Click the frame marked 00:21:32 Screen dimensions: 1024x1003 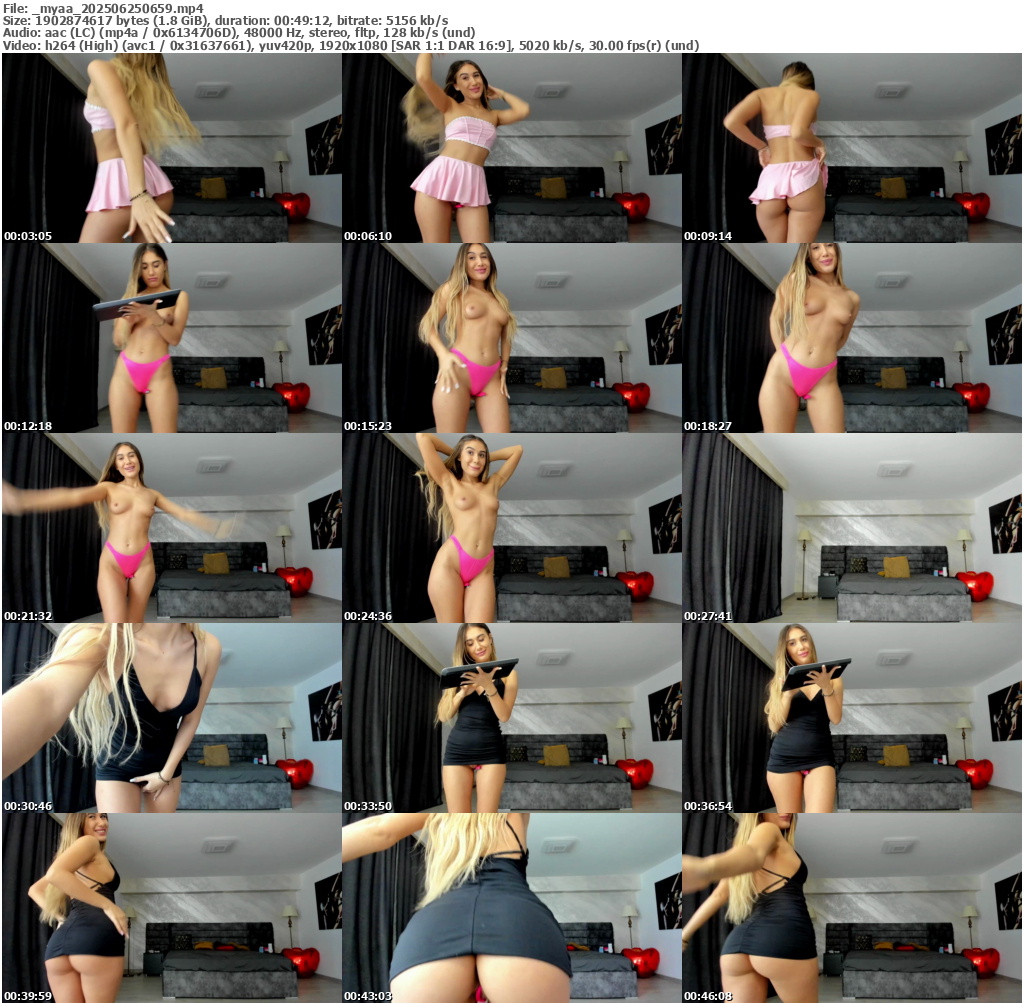172,528
